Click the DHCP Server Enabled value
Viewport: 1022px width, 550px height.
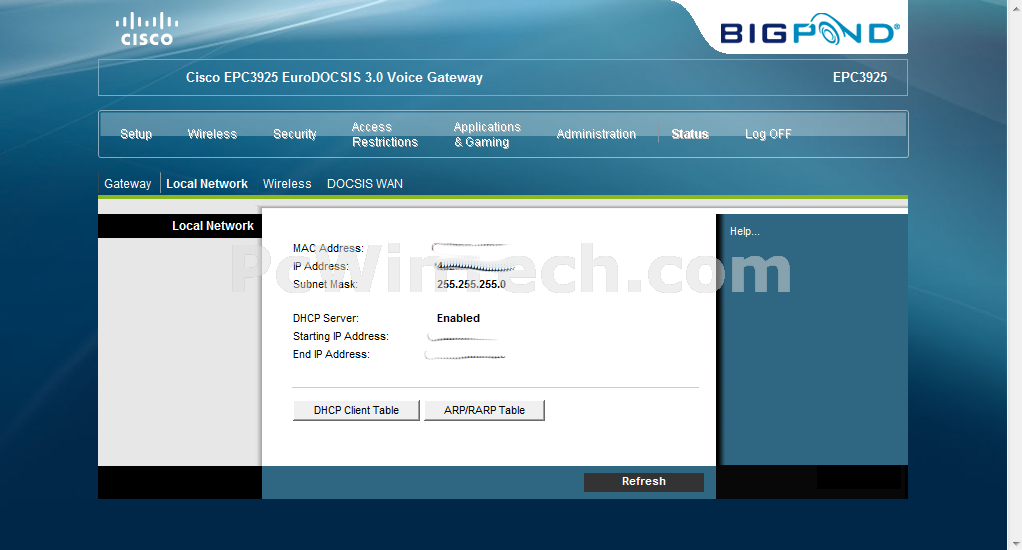coord(458,318)
